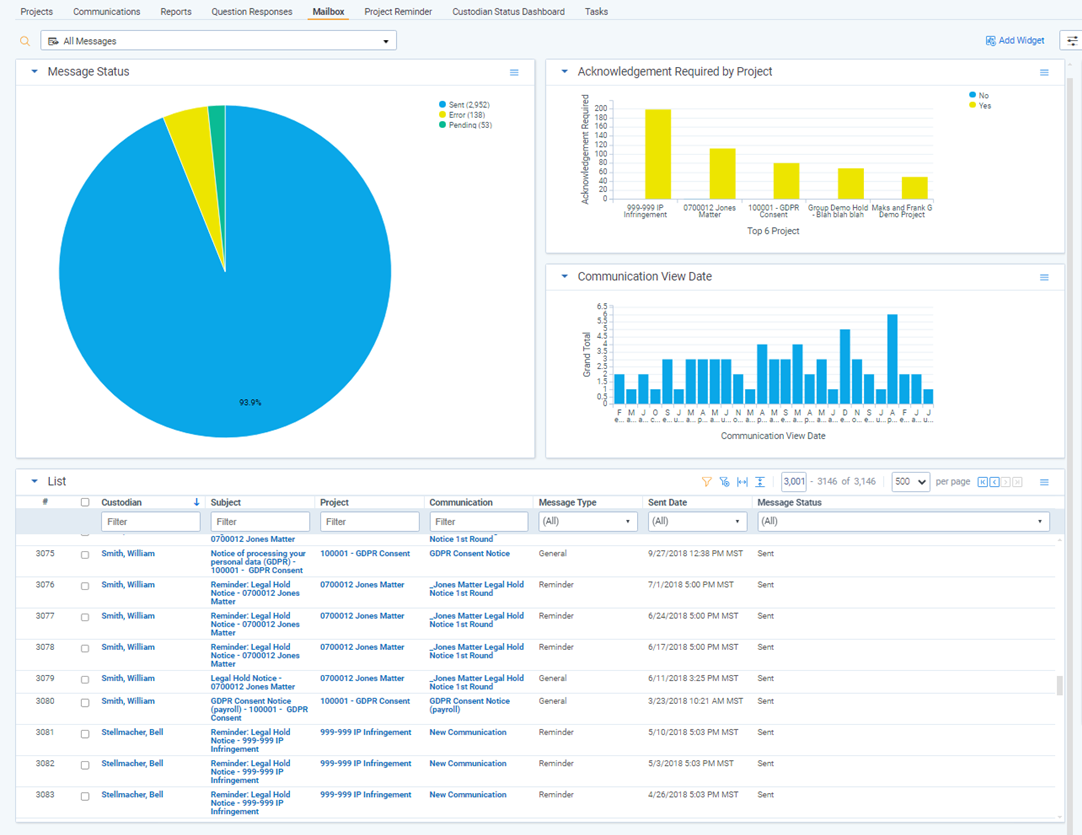This screenshot has height=835, width=1082.
Task: Open Message Status filter dropdown
Action: [903, 522]
